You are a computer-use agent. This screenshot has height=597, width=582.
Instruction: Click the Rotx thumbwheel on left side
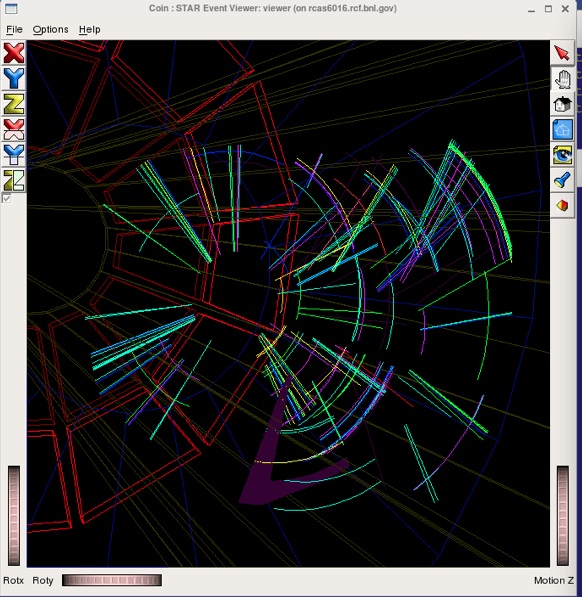(x=14, y=516)
